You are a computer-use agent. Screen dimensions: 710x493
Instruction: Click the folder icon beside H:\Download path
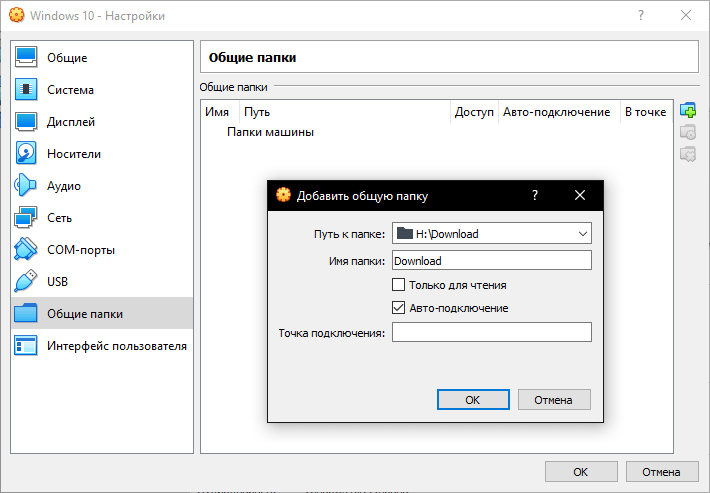(404, 234)
